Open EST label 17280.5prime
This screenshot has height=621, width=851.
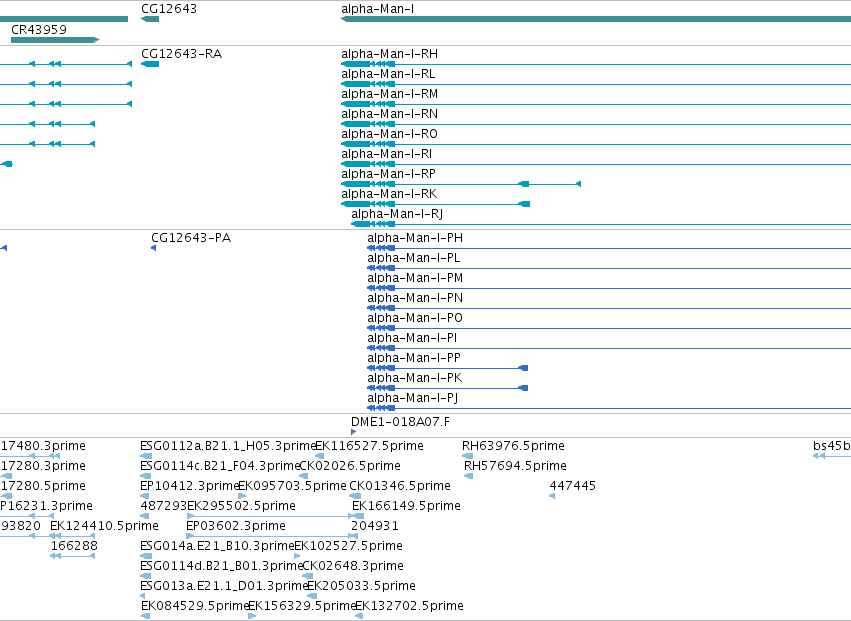pos(43,486)
